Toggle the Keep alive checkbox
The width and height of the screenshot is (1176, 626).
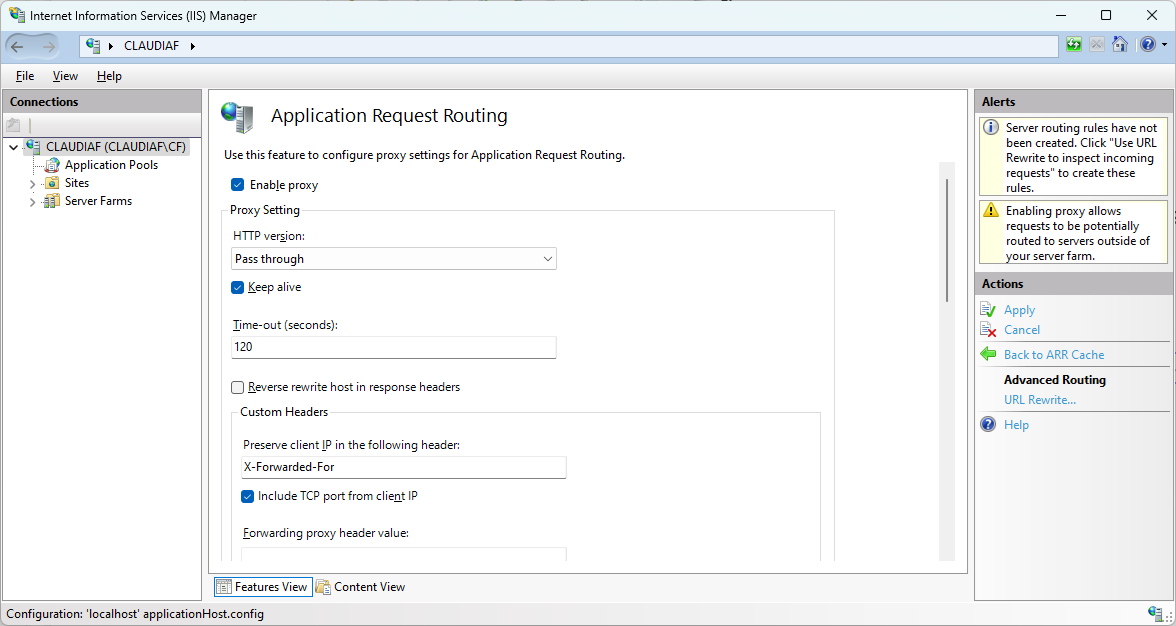pos(238,287)
